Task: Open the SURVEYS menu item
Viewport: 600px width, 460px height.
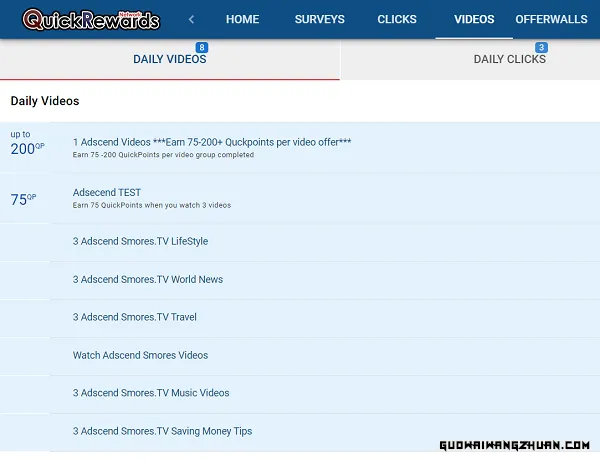Action: coord(320,19)
